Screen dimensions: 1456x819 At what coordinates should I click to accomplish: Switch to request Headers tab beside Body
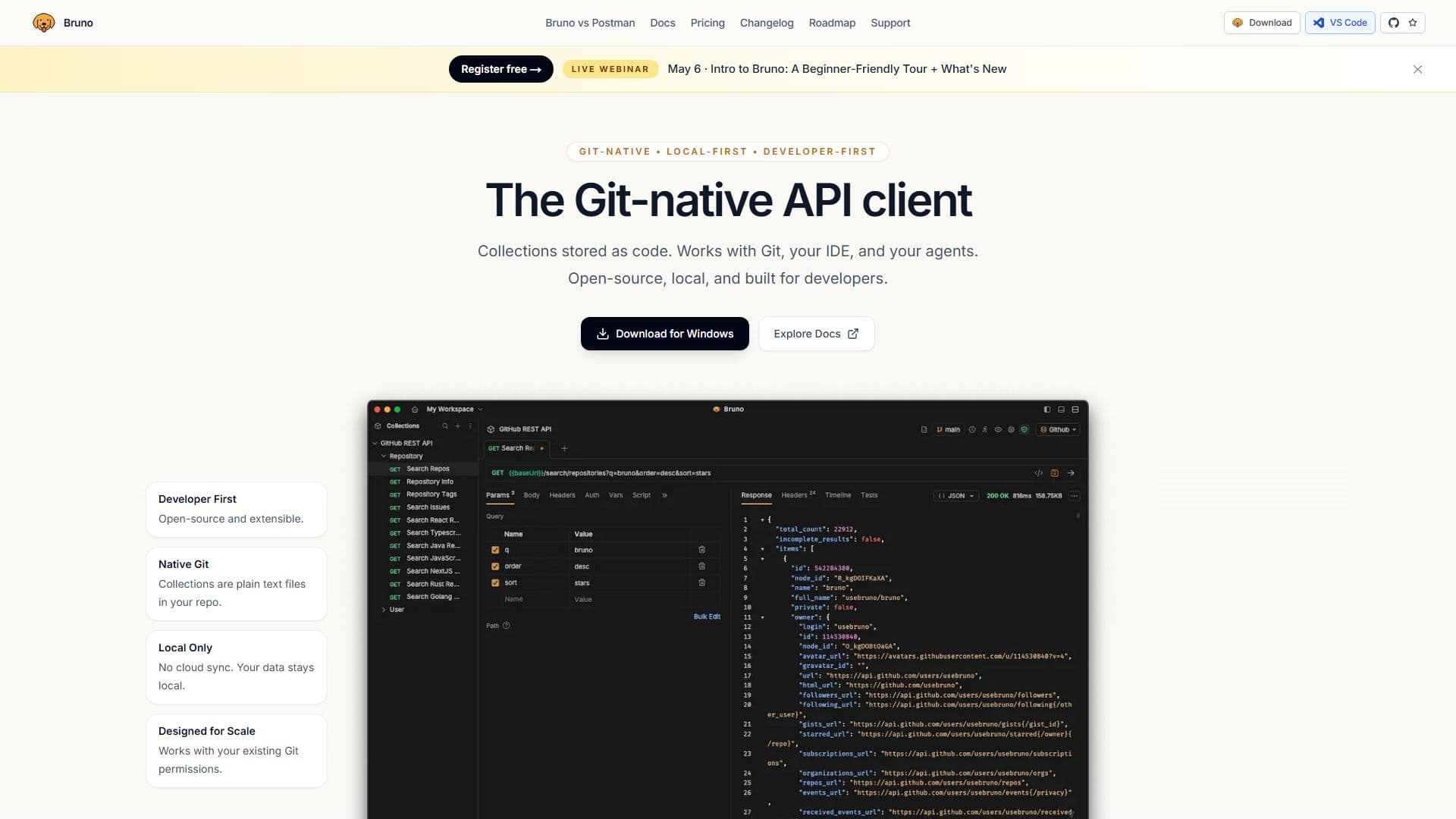coord(562,496)
